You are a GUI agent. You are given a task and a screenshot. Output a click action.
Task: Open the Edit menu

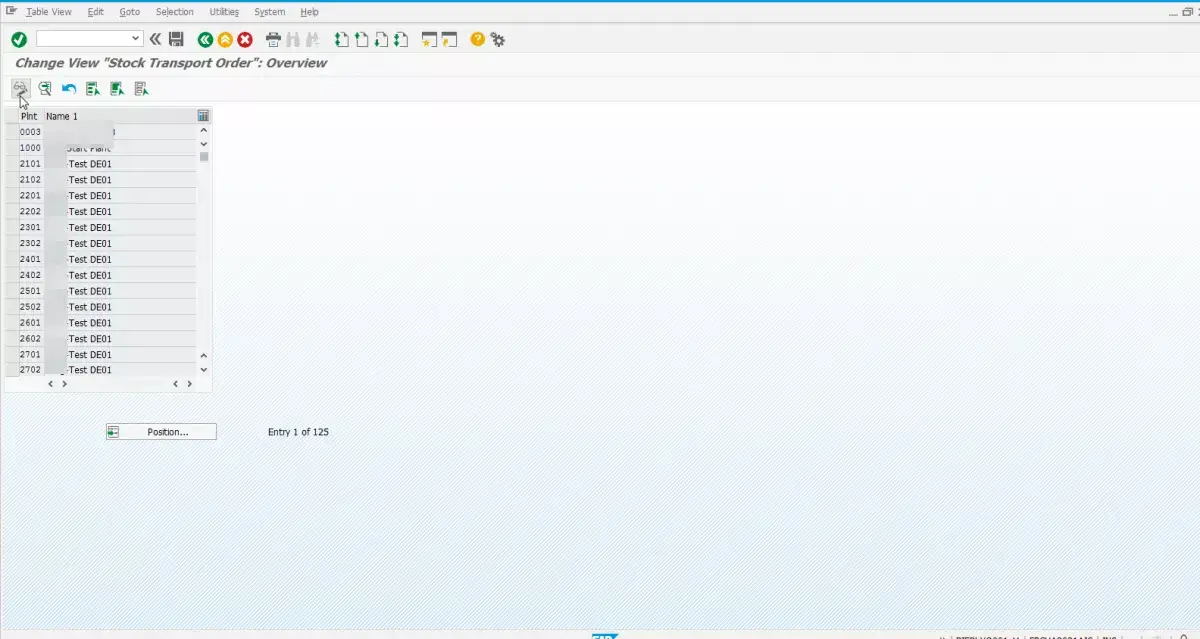pos(96,12)
